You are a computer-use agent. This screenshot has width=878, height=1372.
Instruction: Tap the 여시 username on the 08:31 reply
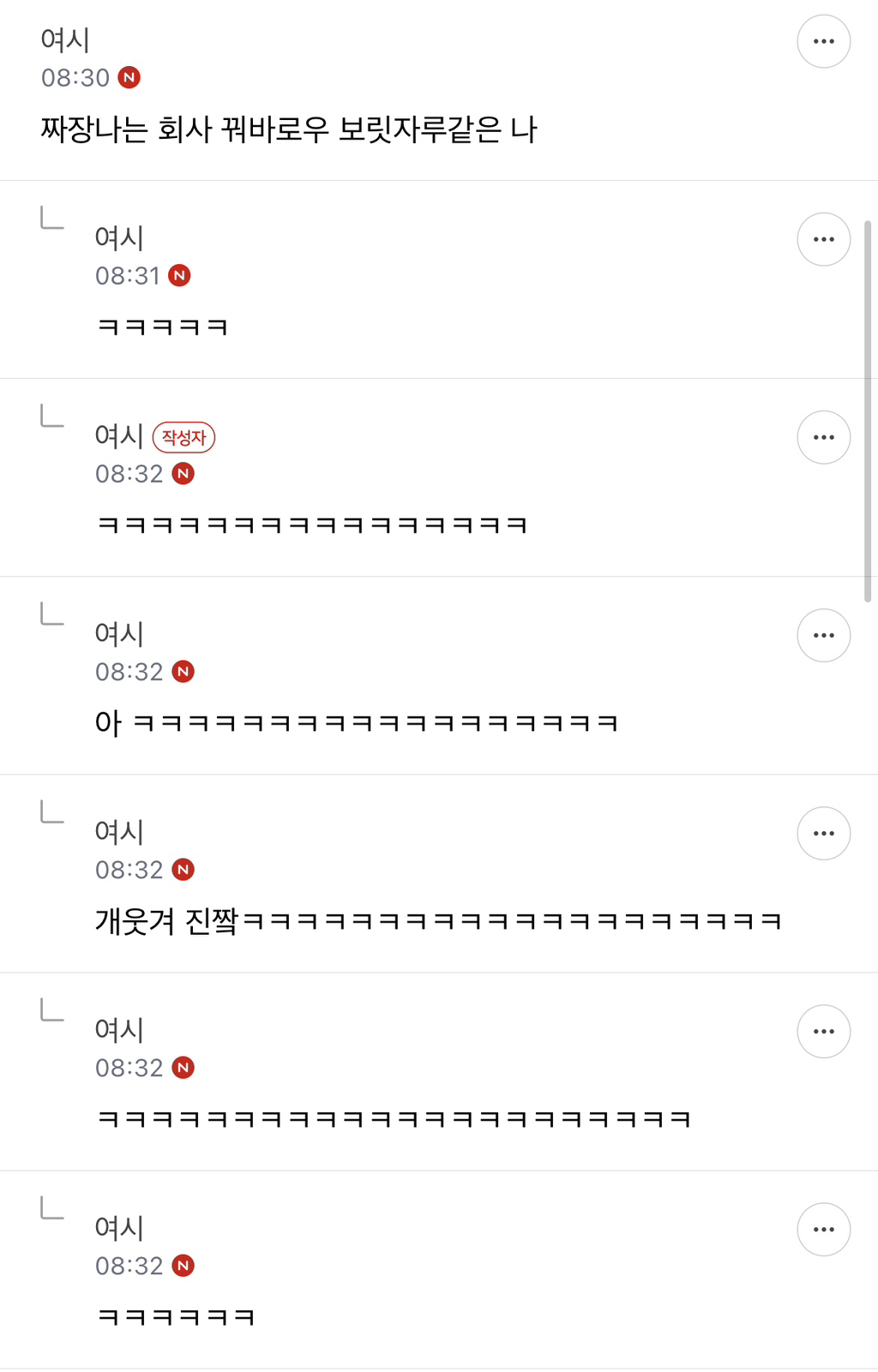[119, 237]
